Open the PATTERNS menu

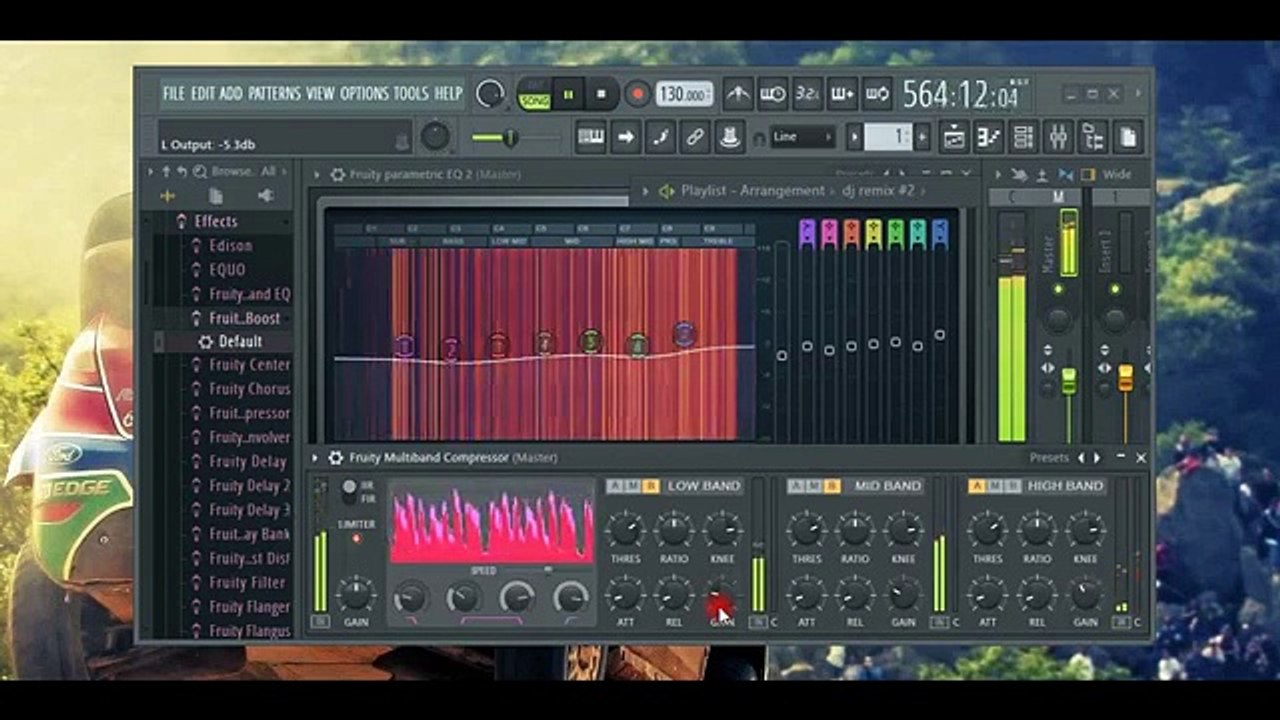(274, 94)
